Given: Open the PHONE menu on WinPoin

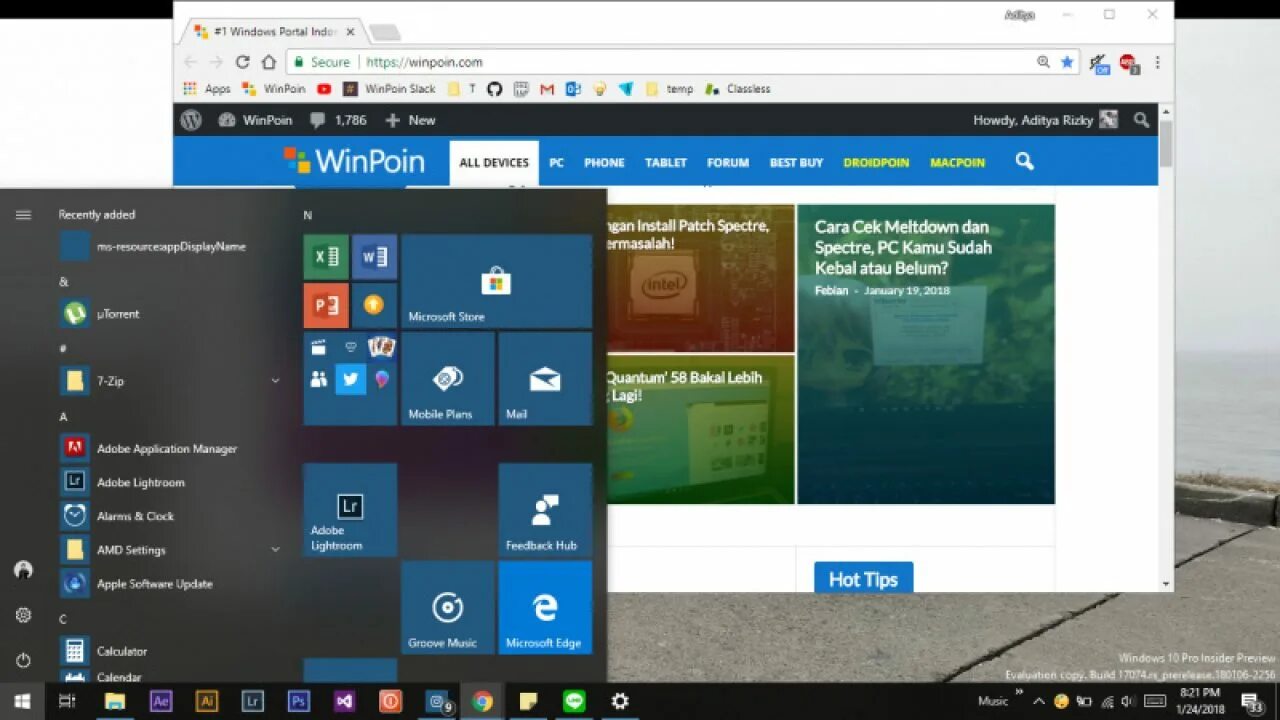Looking at the screenshot, I should tap(604, 162).
